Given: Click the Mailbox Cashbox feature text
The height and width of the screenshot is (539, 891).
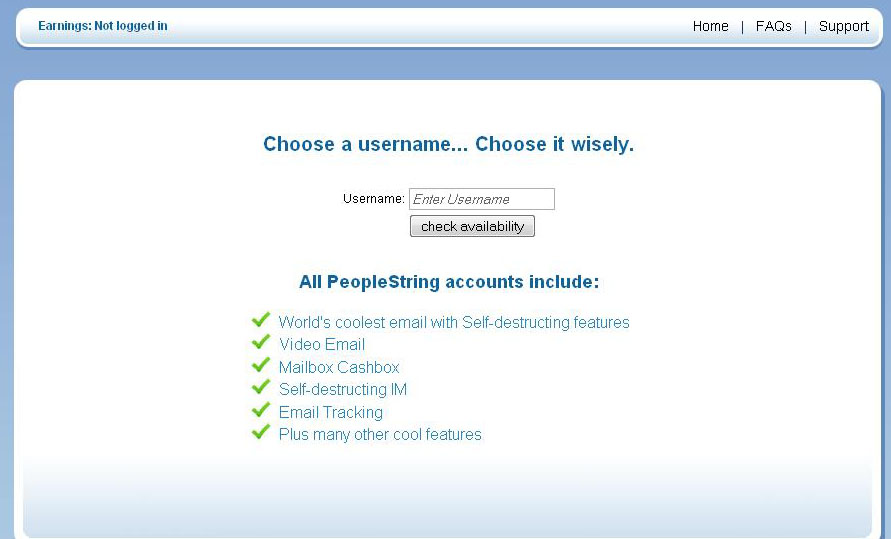Looking at the screenshot, I should pos(339,367).
